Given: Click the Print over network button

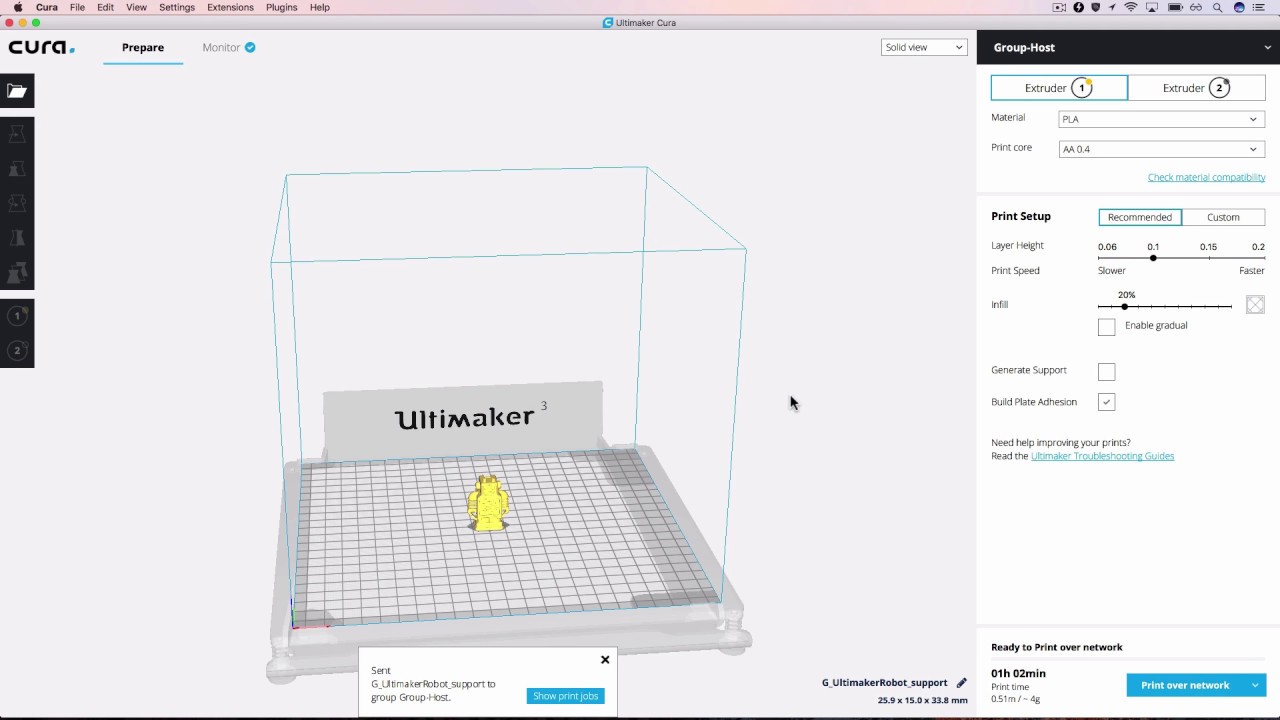Looking at the screenshot, I should click(1185, 685).
